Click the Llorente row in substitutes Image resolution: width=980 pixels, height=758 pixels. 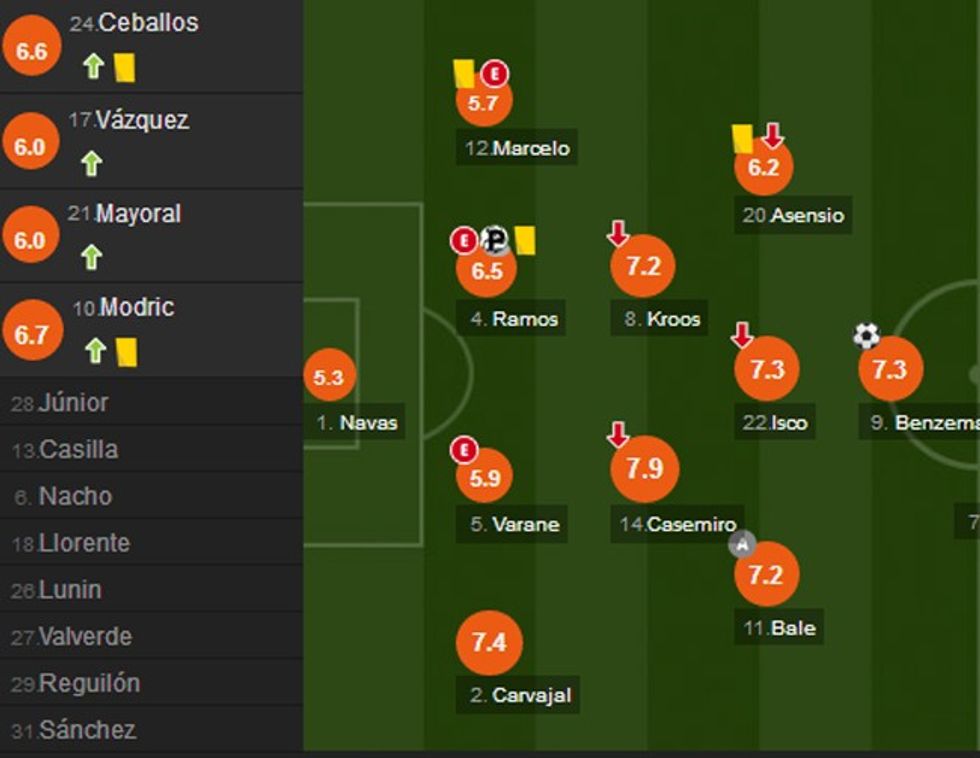pyautogui.click(x=84, y=543)
